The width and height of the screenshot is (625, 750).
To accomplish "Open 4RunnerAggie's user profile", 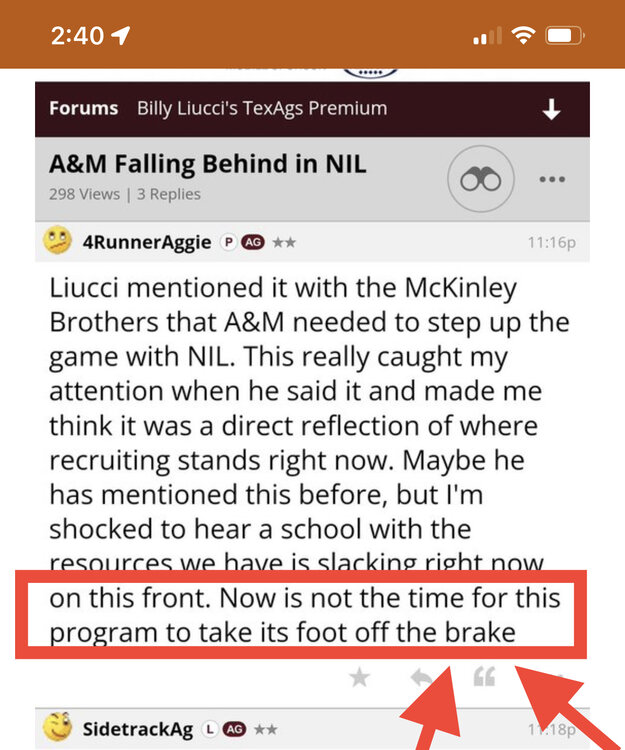I will click(x=147, y=242).
